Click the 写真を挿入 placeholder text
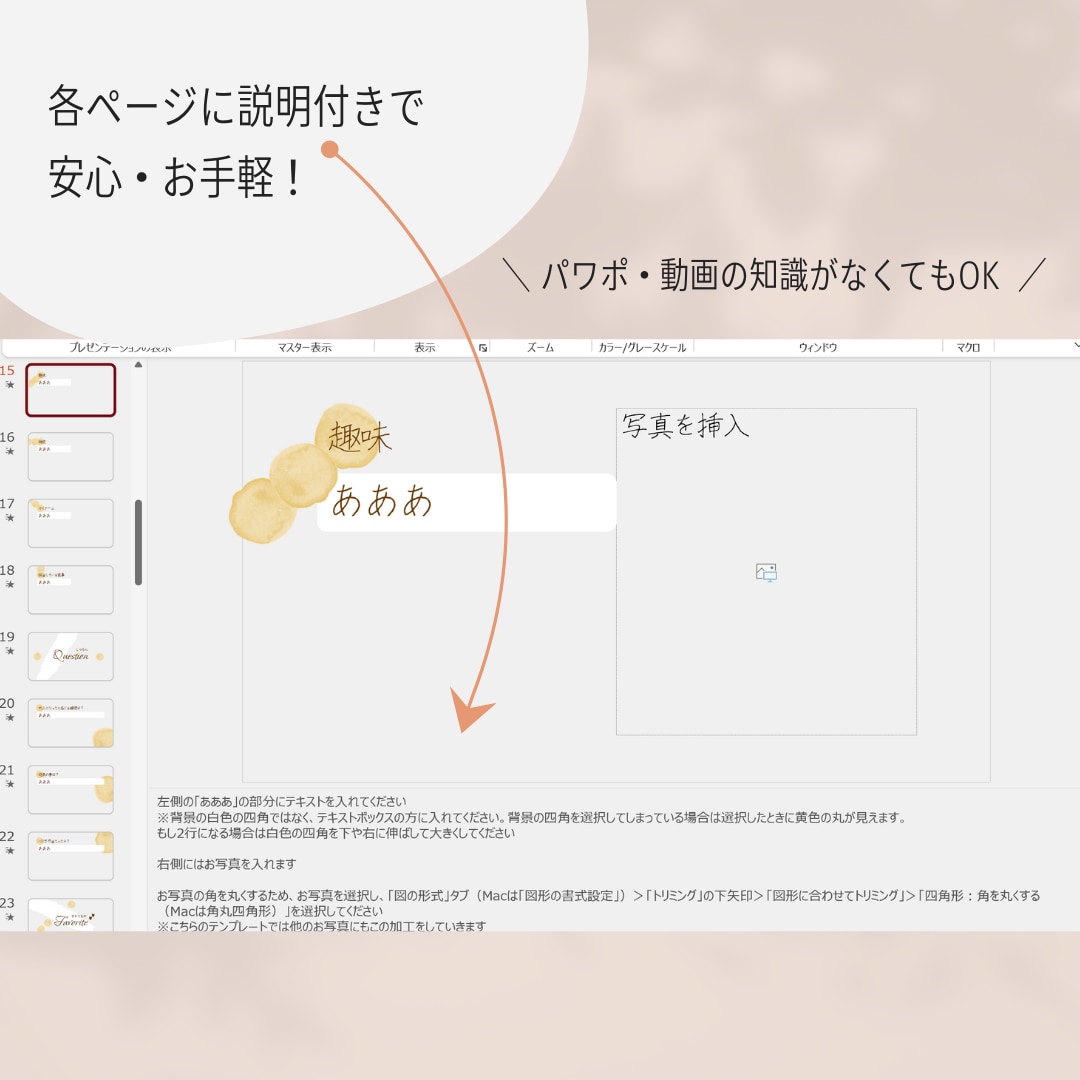 685,426
